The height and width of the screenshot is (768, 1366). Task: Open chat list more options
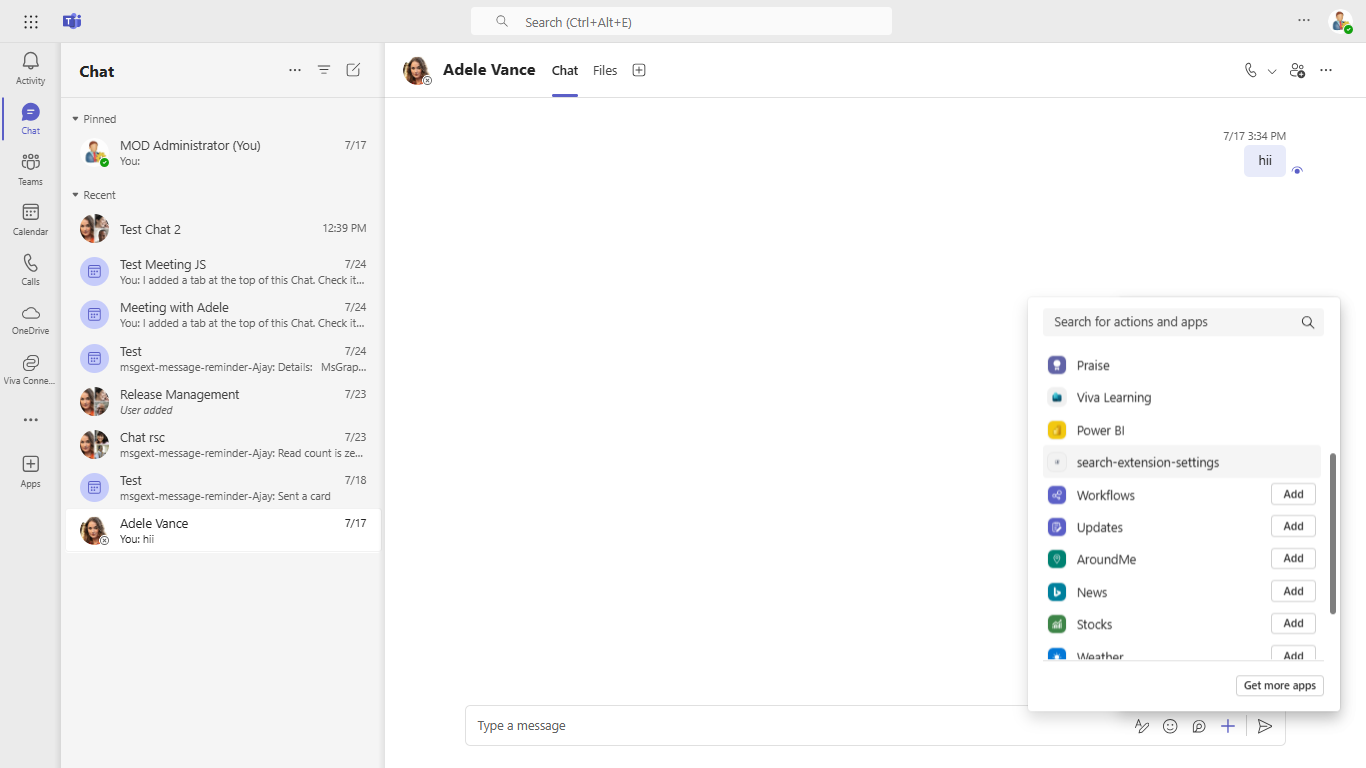pyautogui.click(x=295, y=70)
